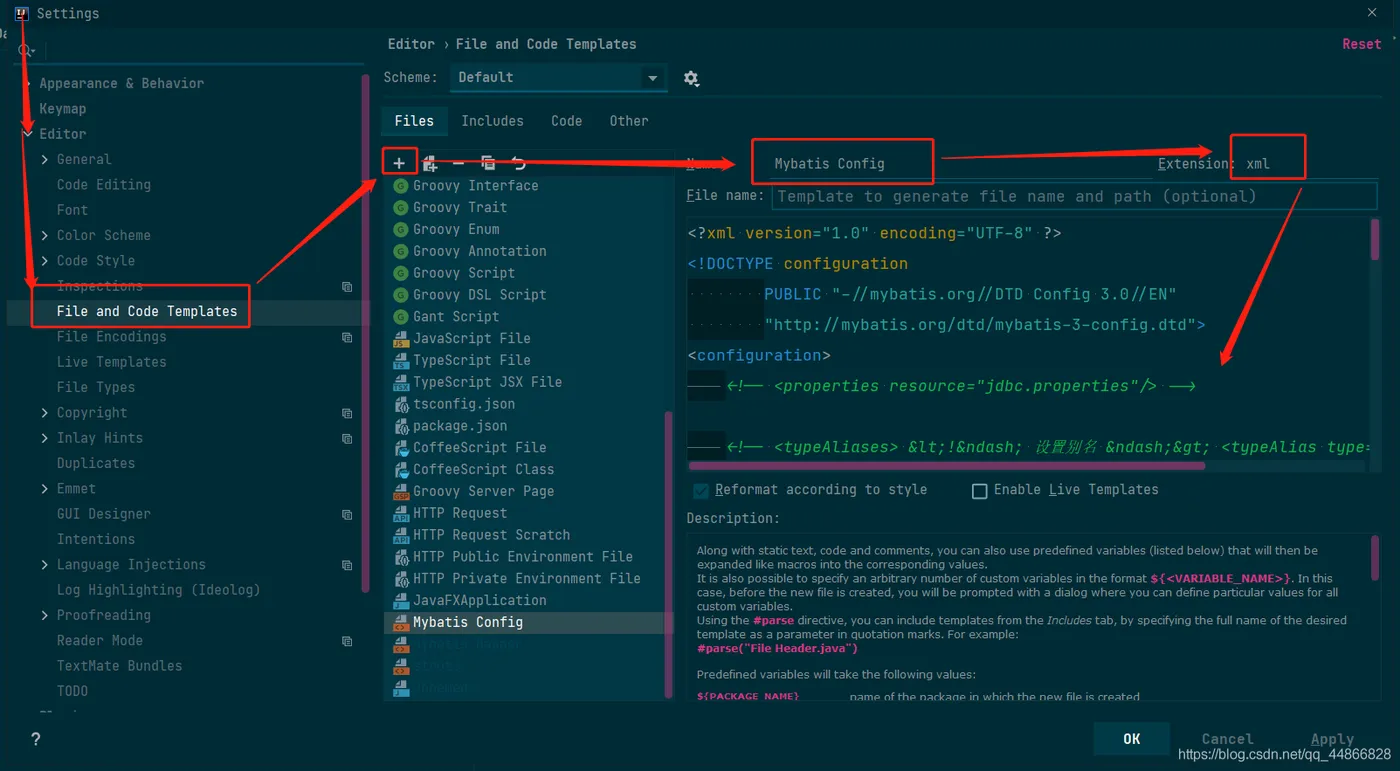Image resolution: width=1400 pixels, height=771 pixels.
Task: Expand the Language Injections node
Action: point(45,565)
